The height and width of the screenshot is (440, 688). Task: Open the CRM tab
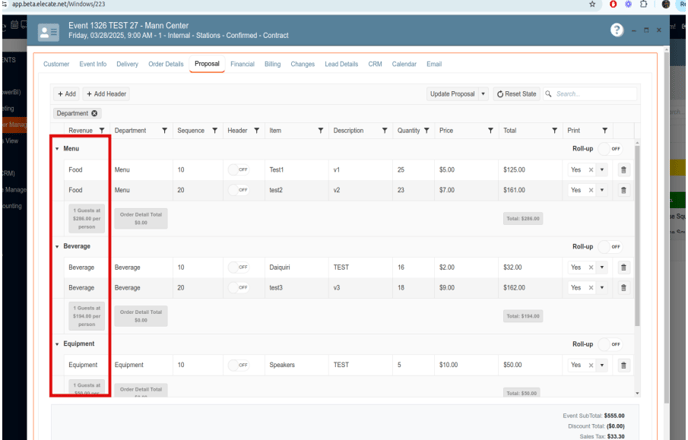tap(375, 64)
